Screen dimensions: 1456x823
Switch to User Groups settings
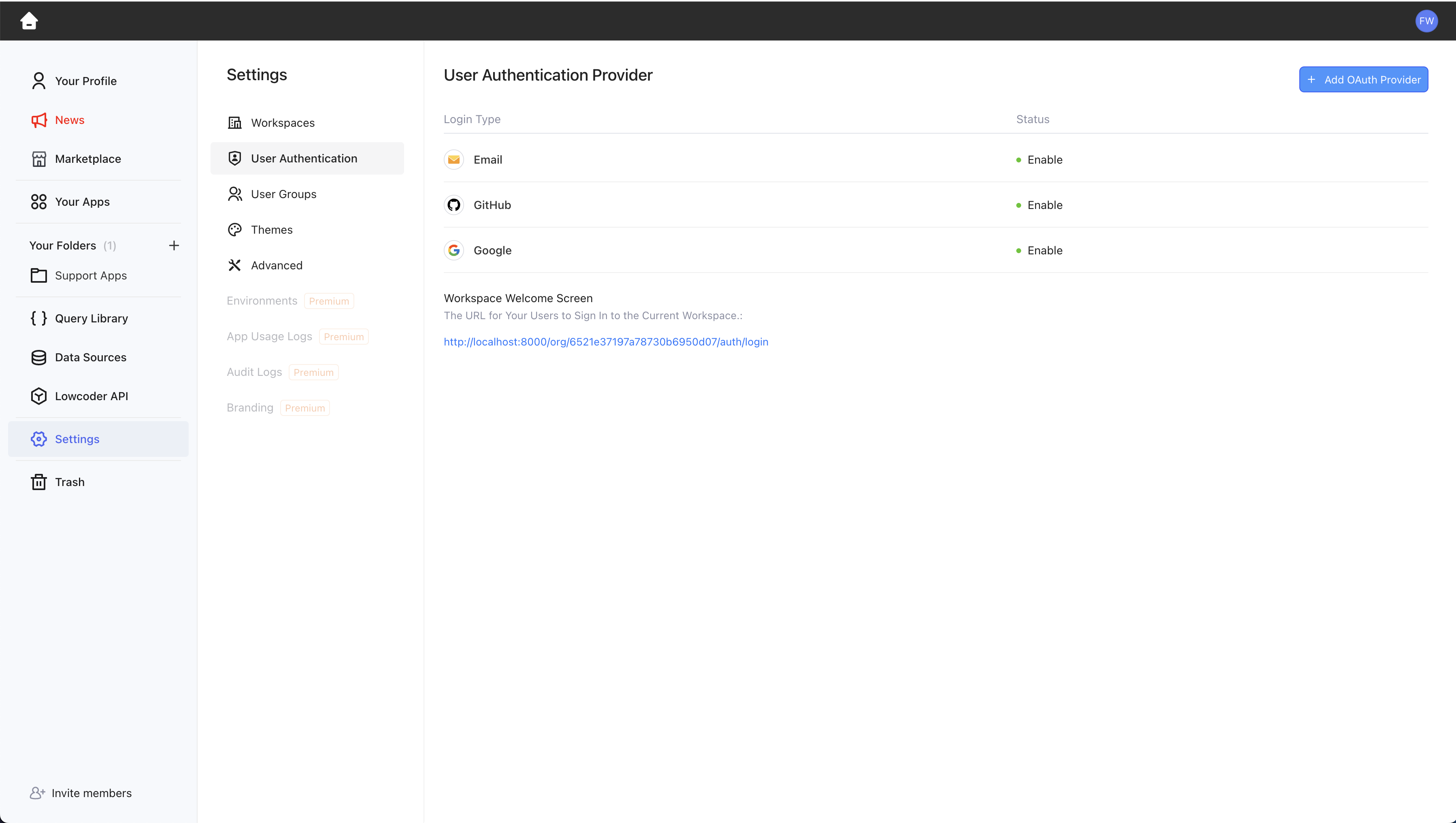pos(283,194)
